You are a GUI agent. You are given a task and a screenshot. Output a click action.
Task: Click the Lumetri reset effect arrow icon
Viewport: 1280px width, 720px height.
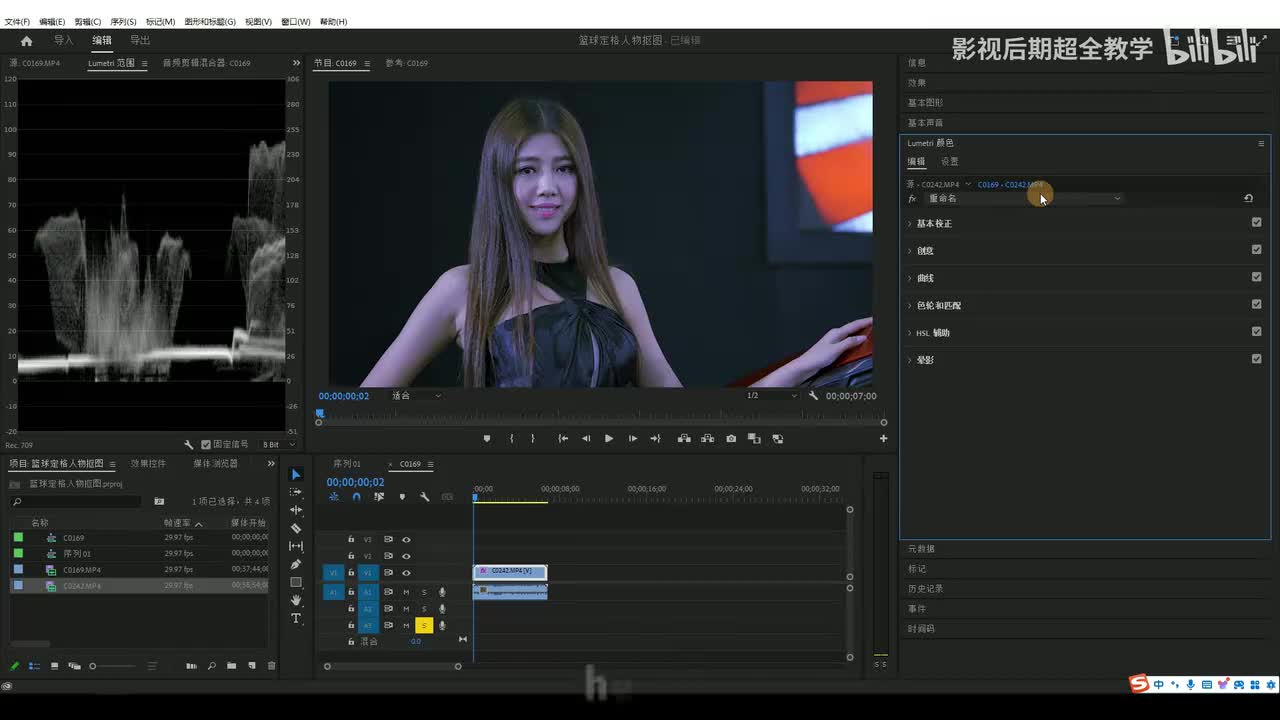[1248, 198]
